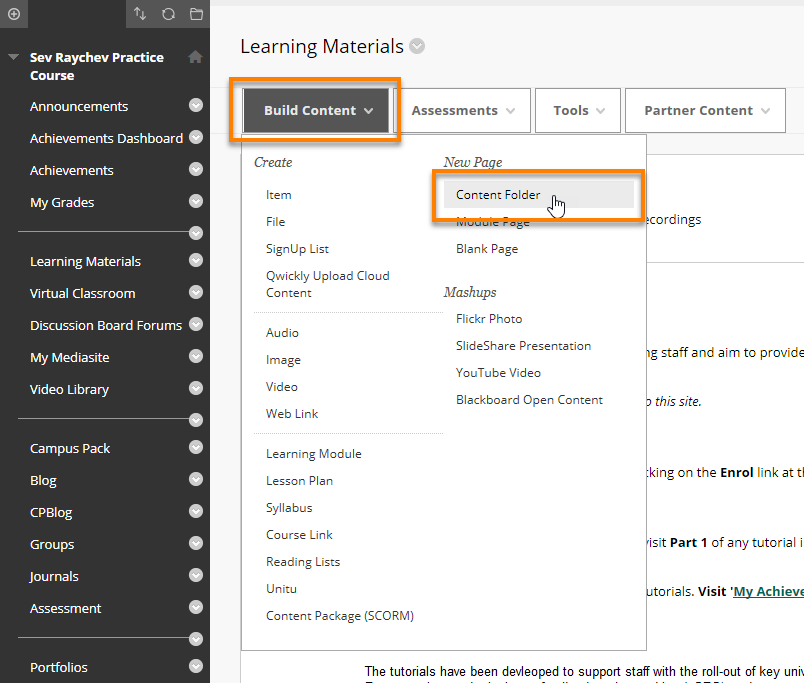Open the Tools dropdown menu
The image size is (804, 683).
tap(578, 111)
